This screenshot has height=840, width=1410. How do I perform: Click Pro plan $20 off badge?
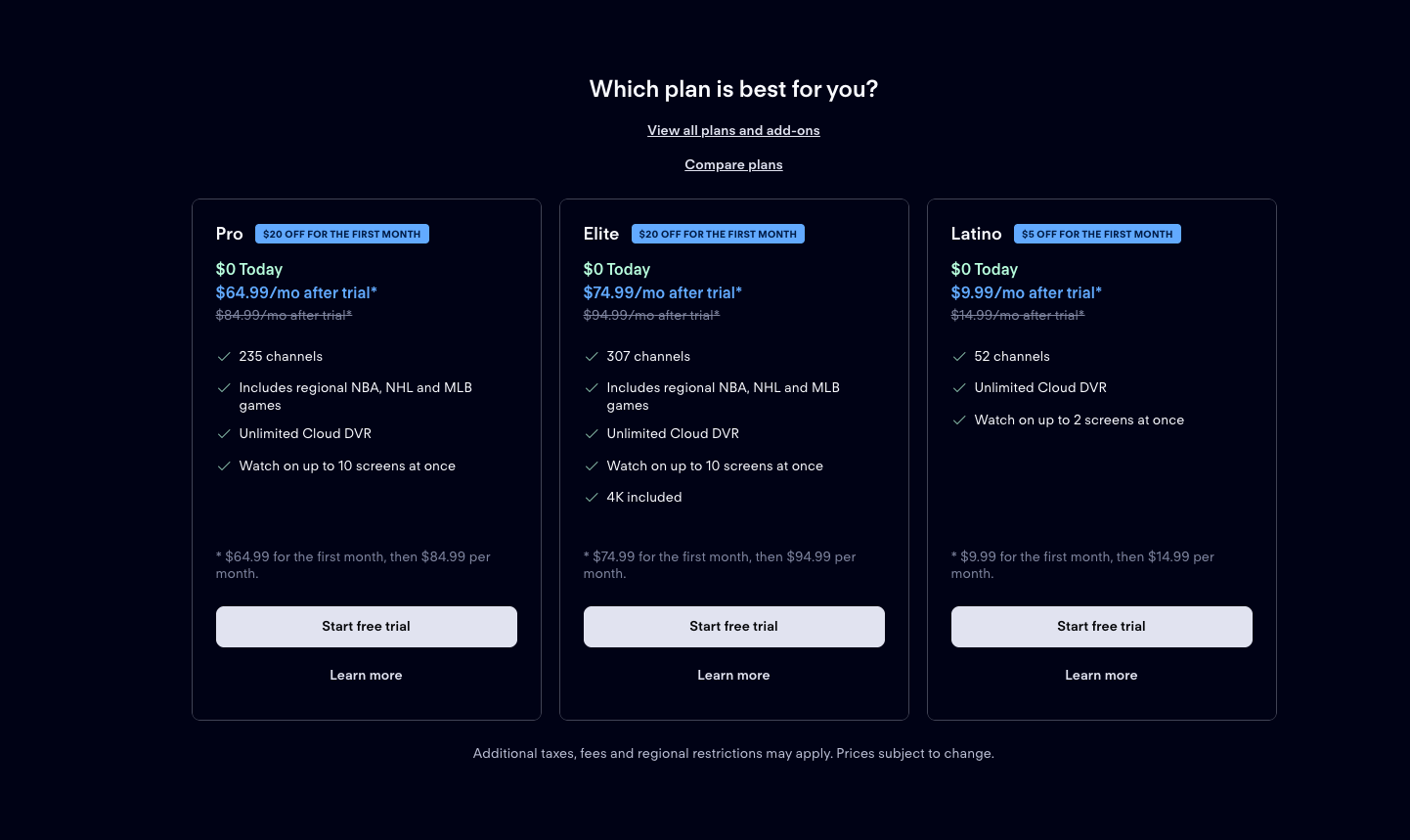pos(341,235)
